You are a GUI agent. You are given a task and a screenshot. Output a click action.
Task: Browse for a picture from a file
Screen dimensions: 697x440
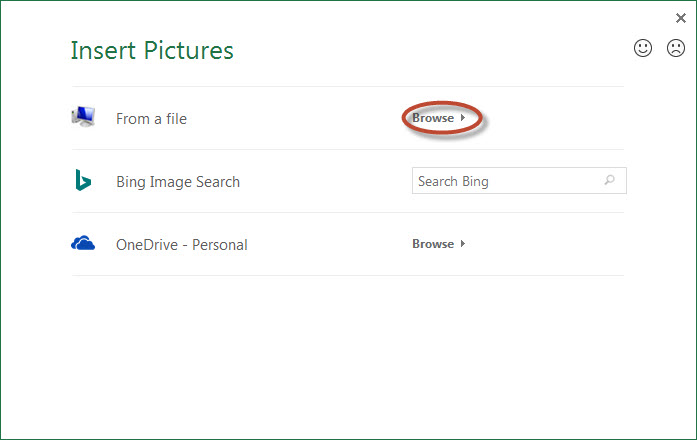coord(433,118)
